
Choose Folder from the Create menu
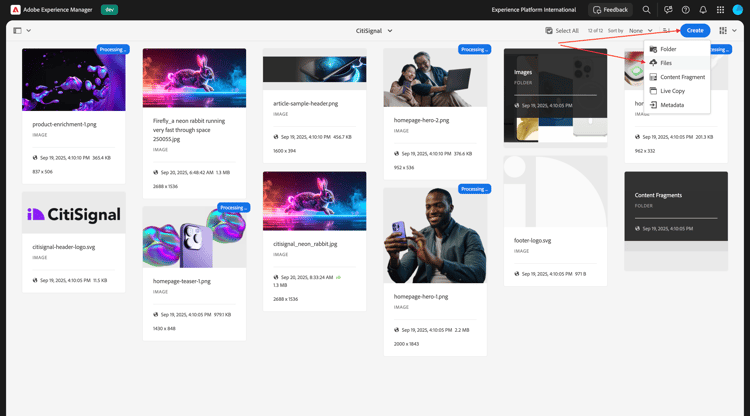pos(677,49)
